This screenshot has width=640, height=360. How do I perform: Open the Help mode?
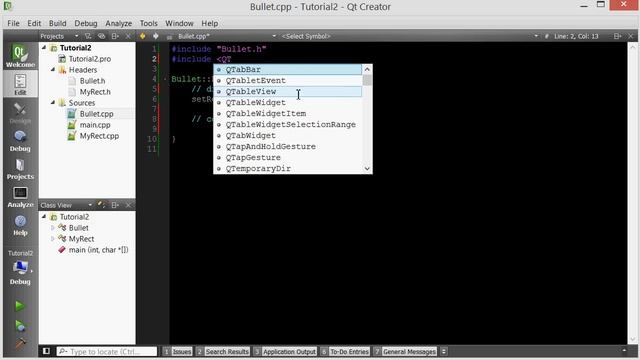[x=20, y=225]
